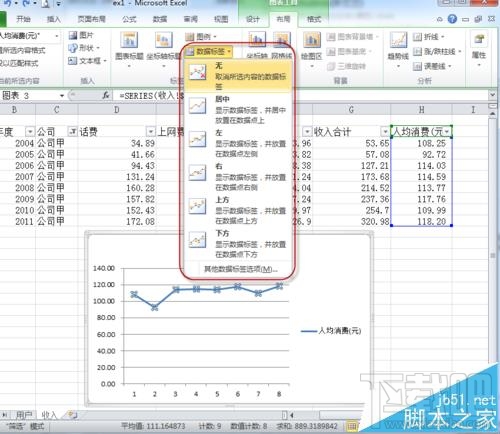Click the 绘图区 plot area icon
500x434 pixels.
pos(312,41)
